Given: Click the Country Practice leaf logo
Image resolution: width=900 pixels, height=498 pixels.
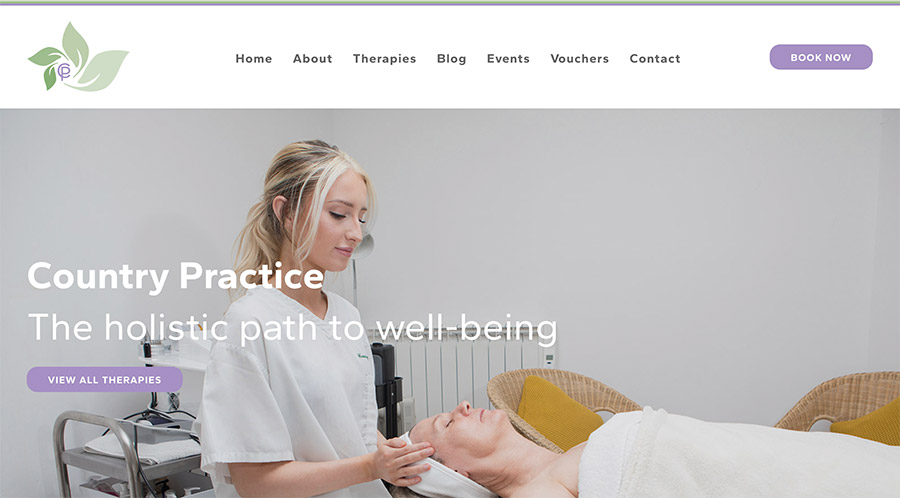Looking at the screenshot, I should pyautogui.click(x=78, y=57).
